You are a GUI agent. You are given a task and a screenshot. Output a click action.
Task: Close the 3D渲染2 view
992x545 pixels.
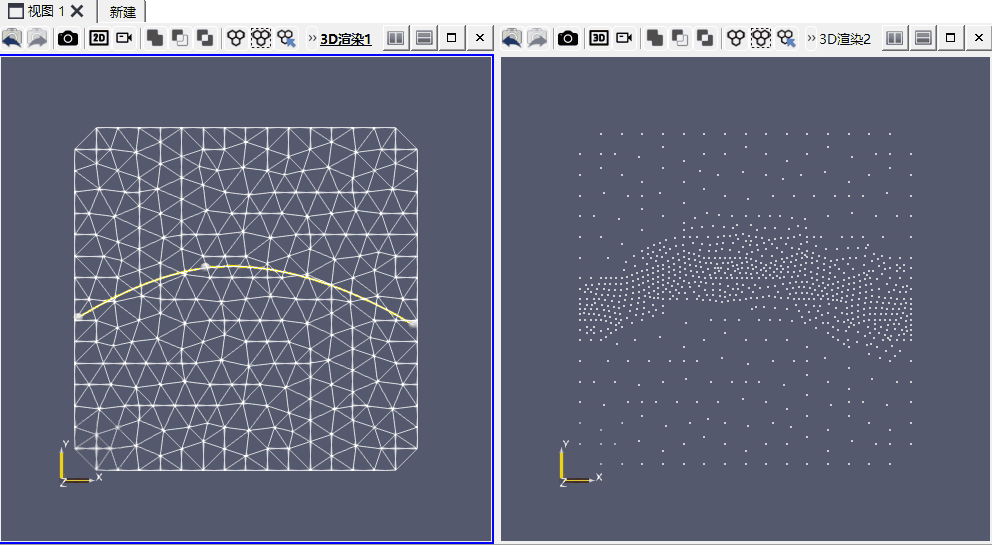979,38
